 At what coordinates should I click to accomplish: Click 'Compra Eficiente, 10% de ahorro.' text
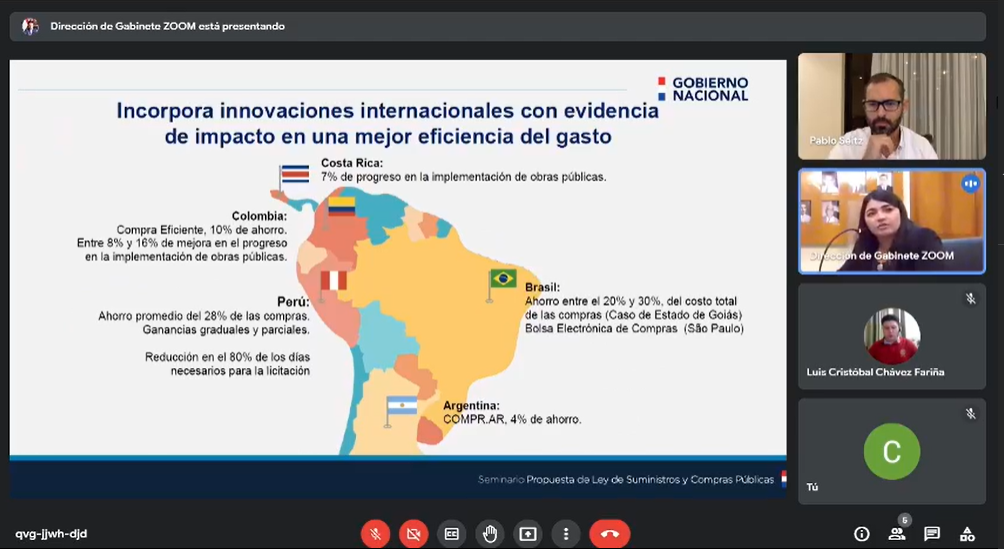pos(202,230)
